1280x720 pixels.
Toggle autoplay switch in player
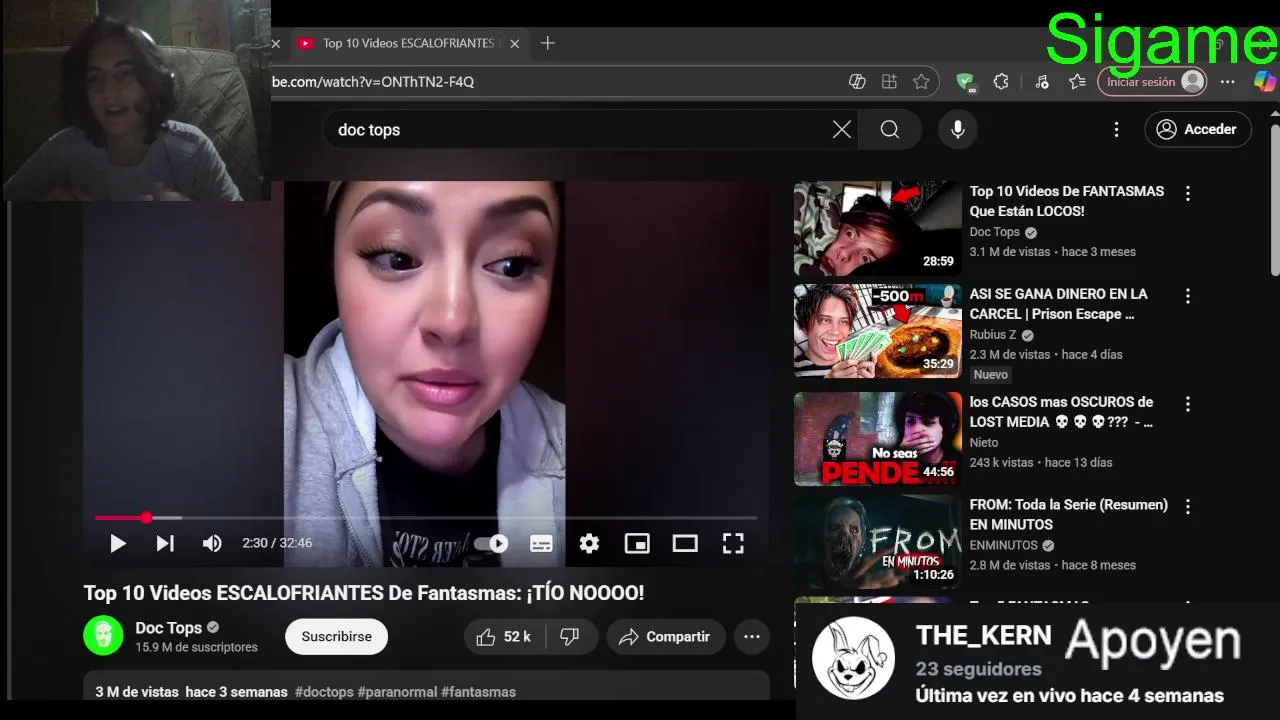(491, 543)
